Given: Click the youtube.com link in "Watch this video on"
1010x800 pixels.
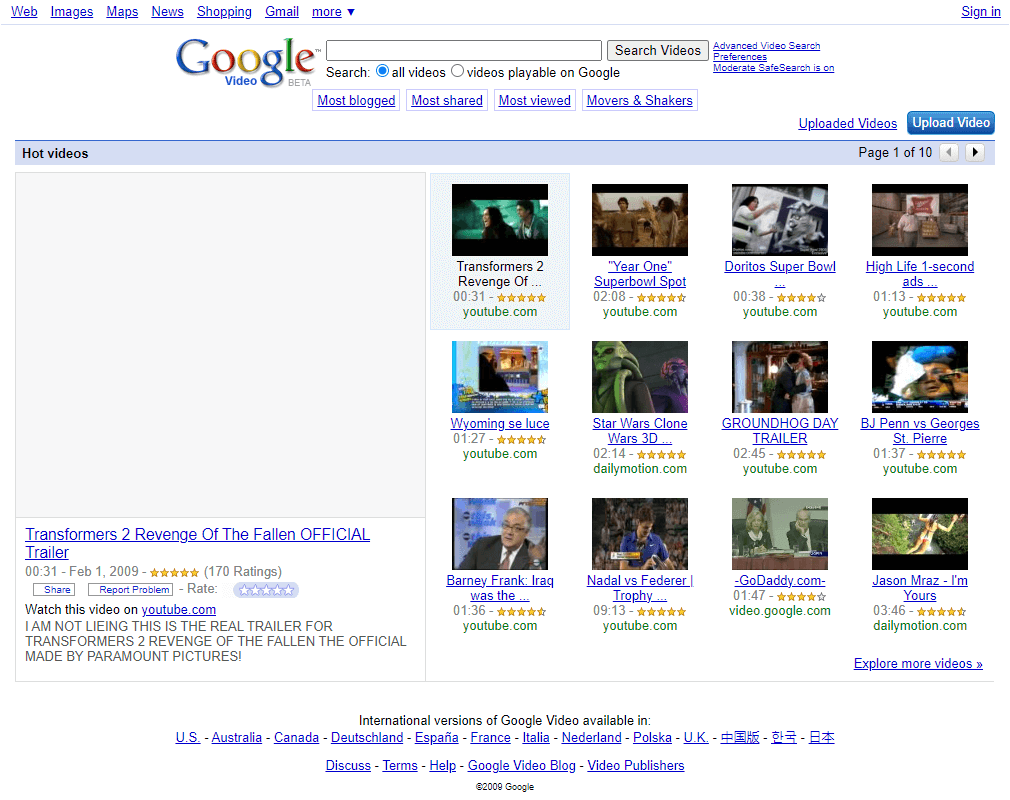Looking at the screenshot, I should point(178,609).
